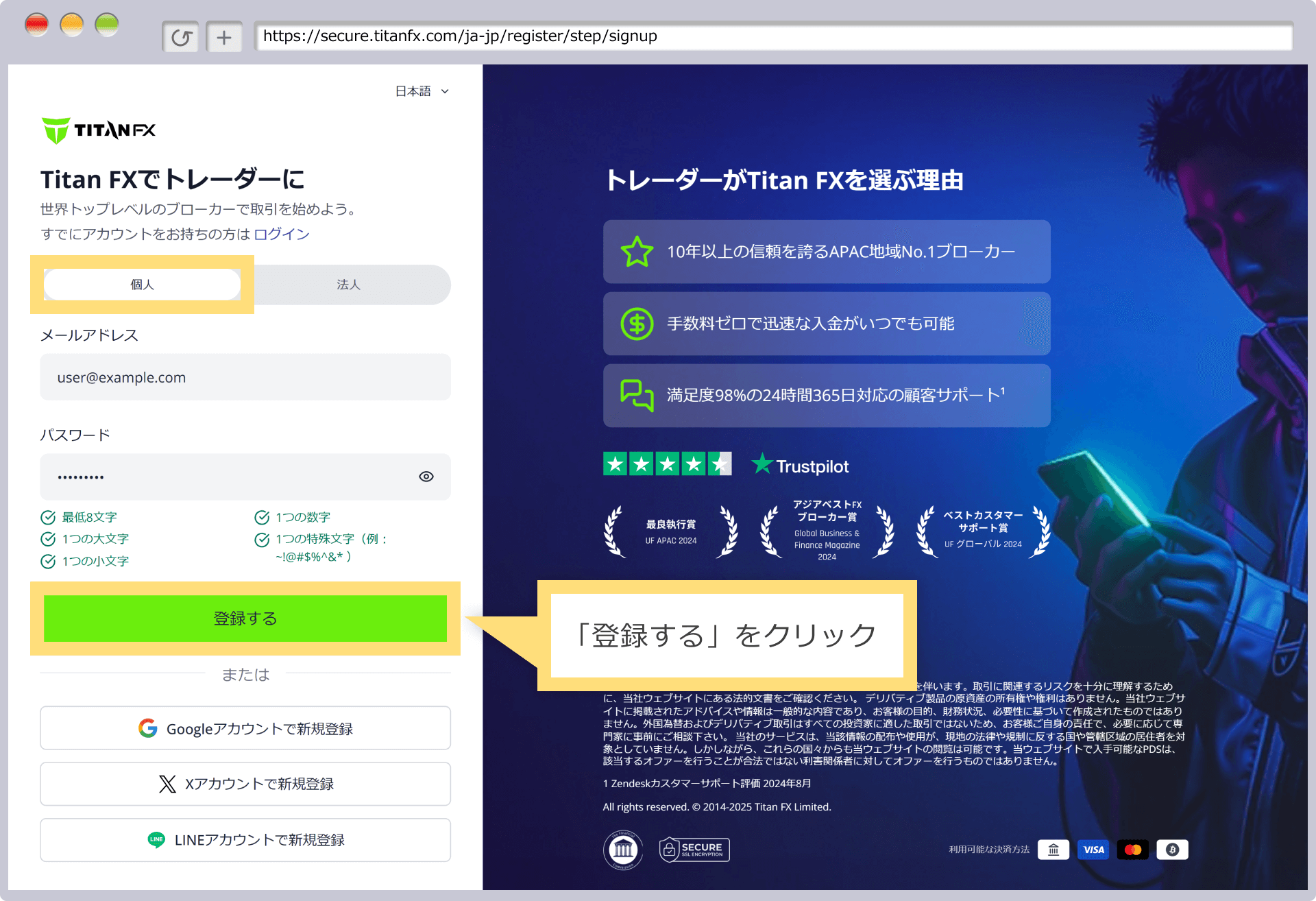Screen dimensions: 1316x901
Task: Click the VISA payment icon
Action: click(x=1093, y=850)
